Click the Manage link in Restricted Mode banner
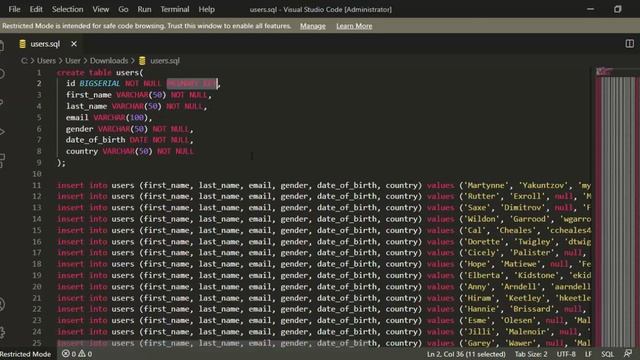The height and width of the screenshot is (360, 640). point(313,26)
